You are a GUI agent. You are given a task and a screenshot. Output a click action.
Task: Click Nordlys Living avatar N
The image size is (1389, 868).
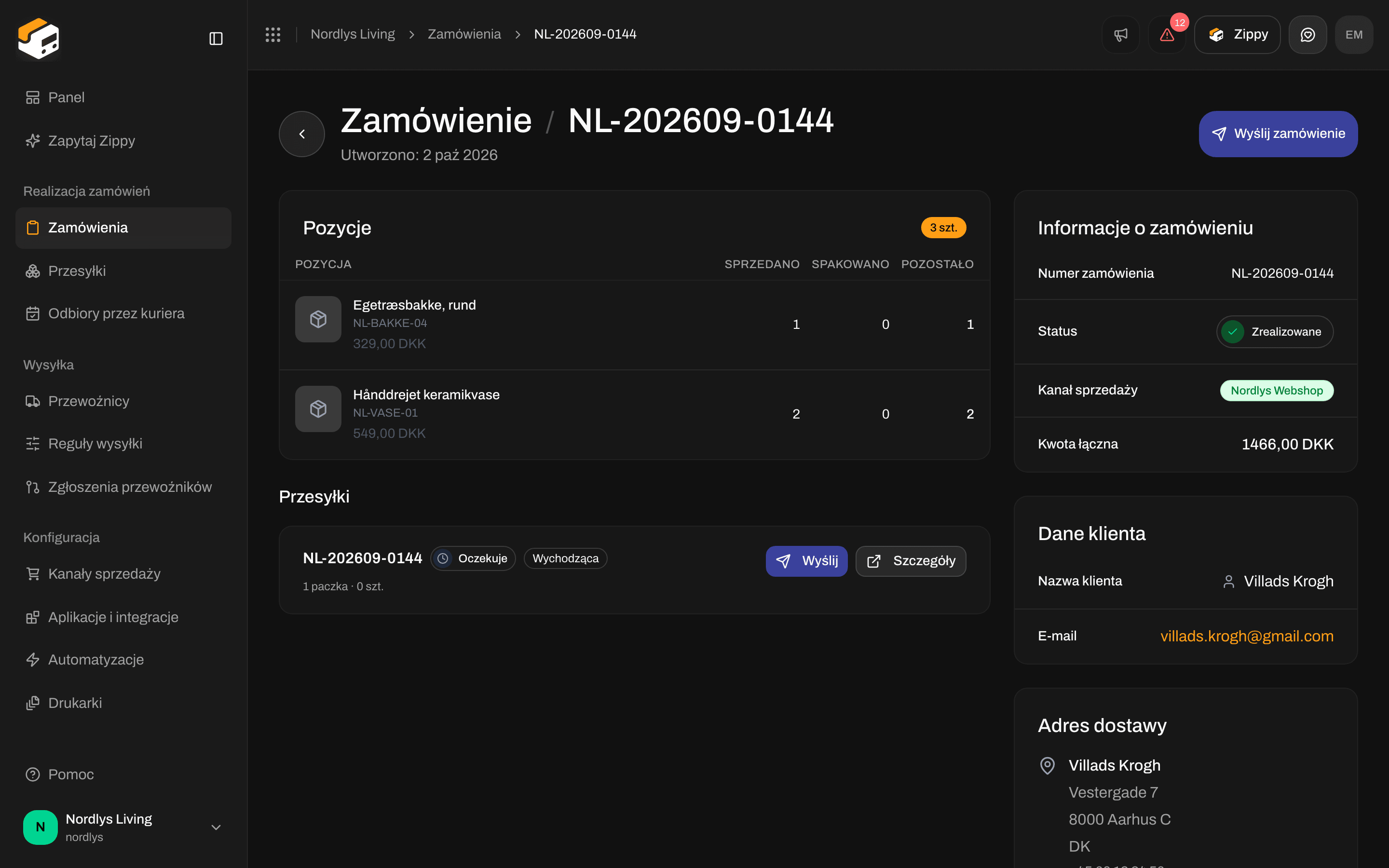point(40,827)
